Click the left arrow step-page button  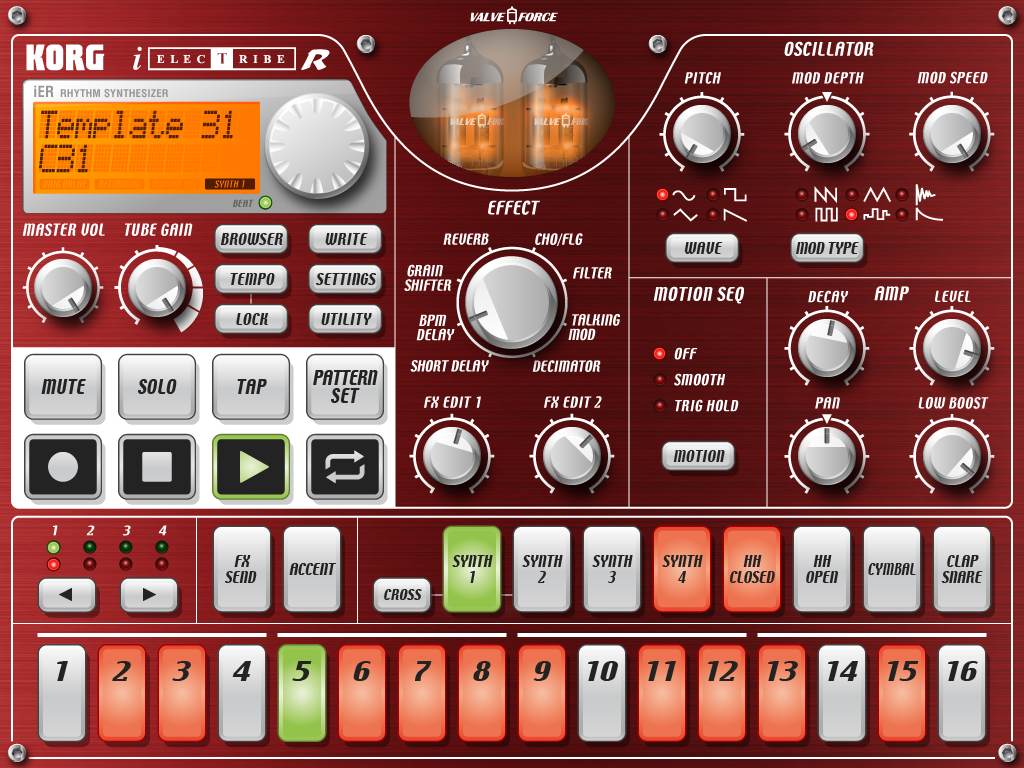67,595
